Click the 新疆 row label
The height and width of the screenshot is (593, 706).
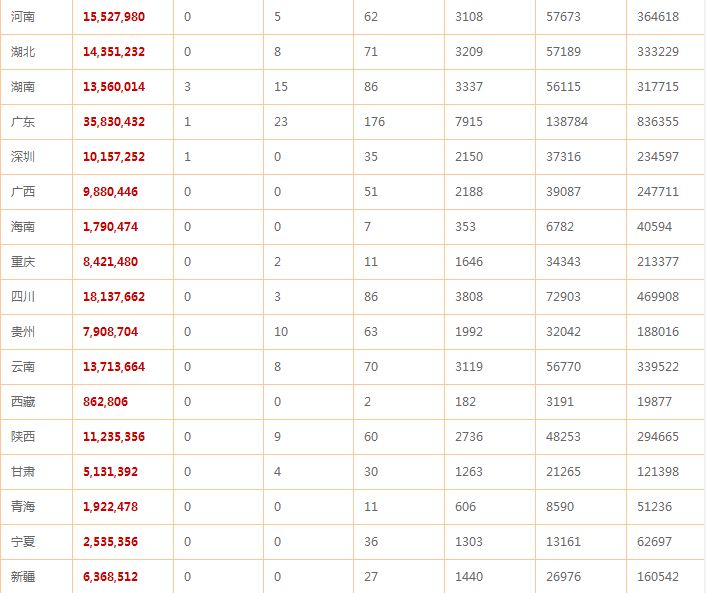coord(23,577)
